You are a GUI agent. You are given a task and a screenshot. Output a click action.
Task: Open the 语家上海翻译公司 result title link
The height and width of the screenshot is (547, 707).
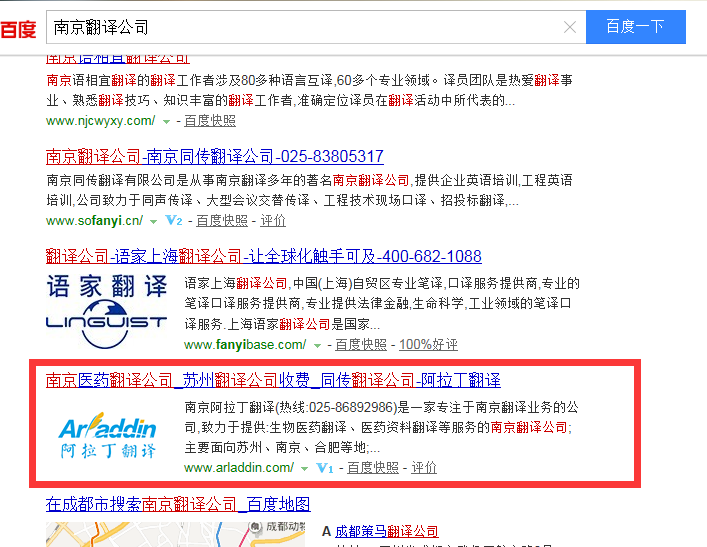click(264, 255)
